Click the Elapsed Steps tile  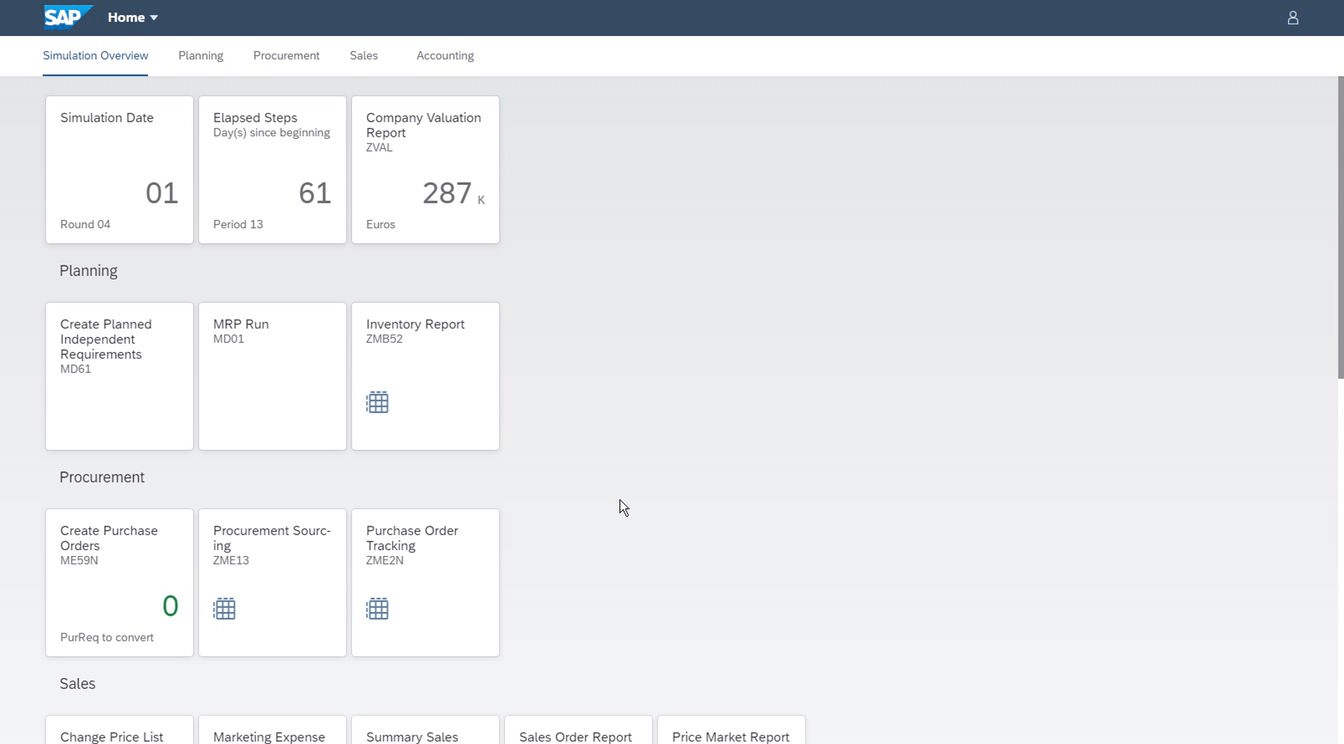272,170
